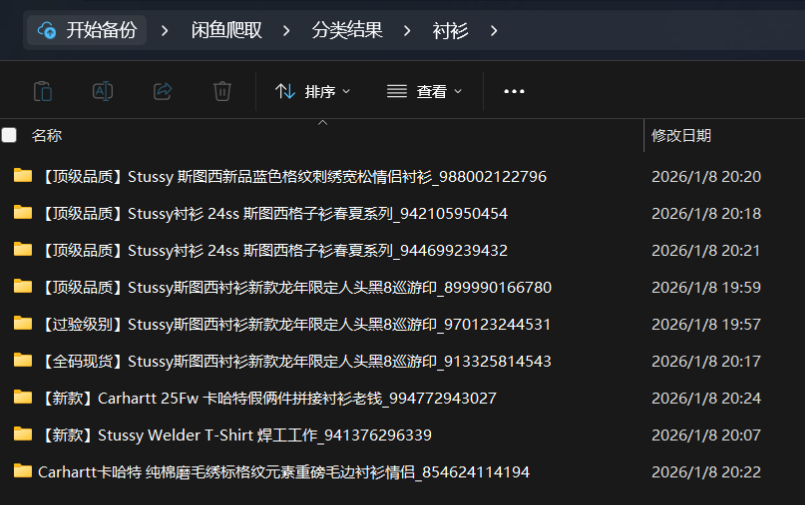Image resolution: width=805 pixels, height=505 pixels.
Task: Go to 闲鱼爬取 in the breadcrumb path
Action: tap(226, 30)
